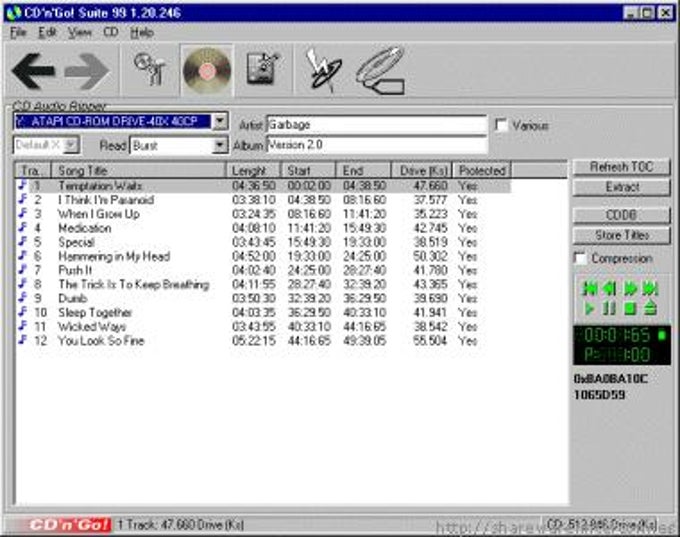
Task: Click the black Back arrow icon
Action: [34, 71]
